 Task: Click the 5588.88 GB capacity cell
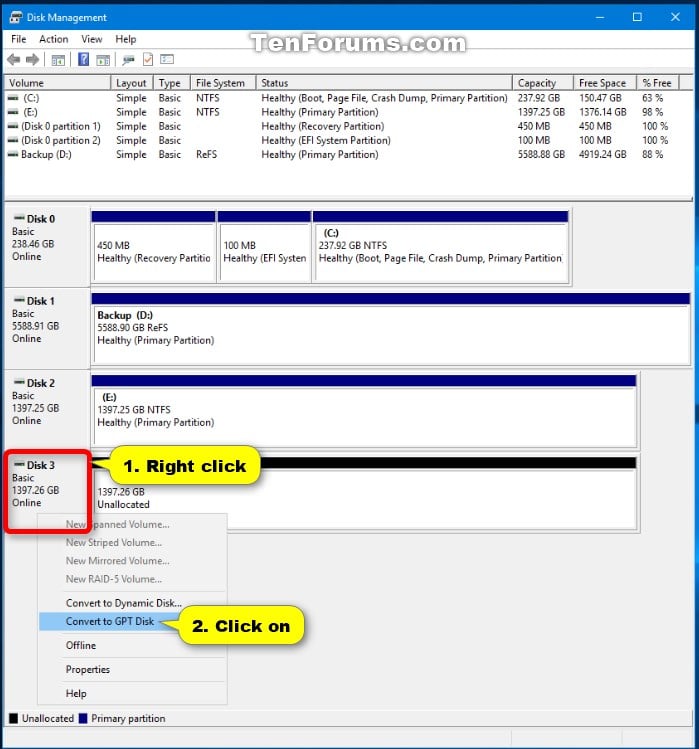pyautogui.click(x=541, y=155)
